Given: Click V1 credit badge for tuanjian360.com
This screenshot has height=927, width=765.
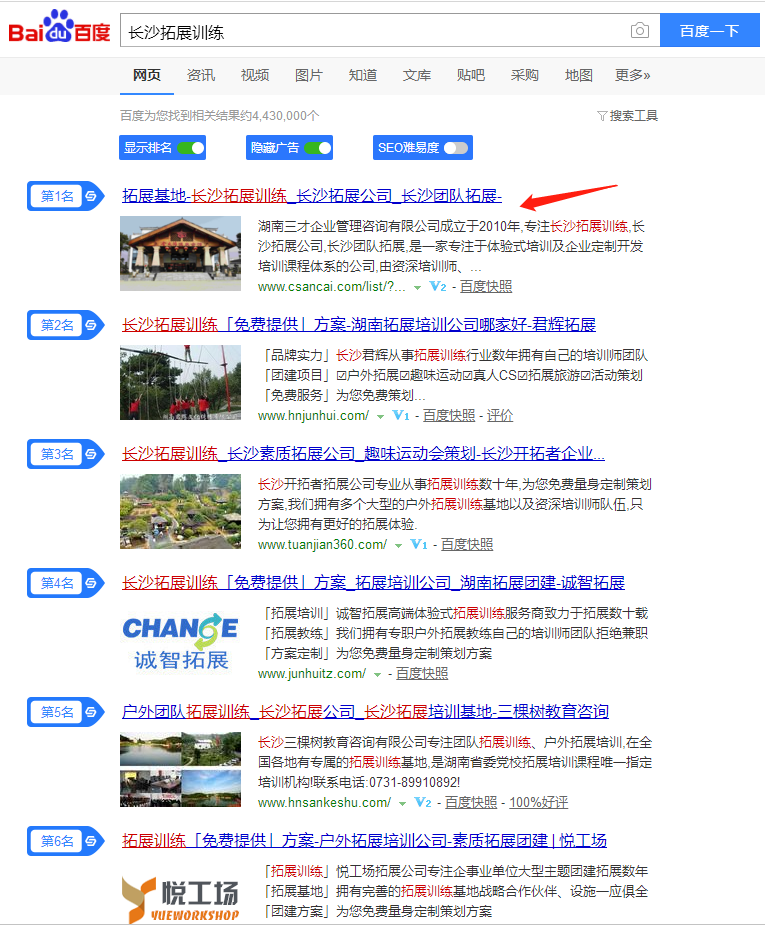Looking at the screenshot, I should 419,544.
